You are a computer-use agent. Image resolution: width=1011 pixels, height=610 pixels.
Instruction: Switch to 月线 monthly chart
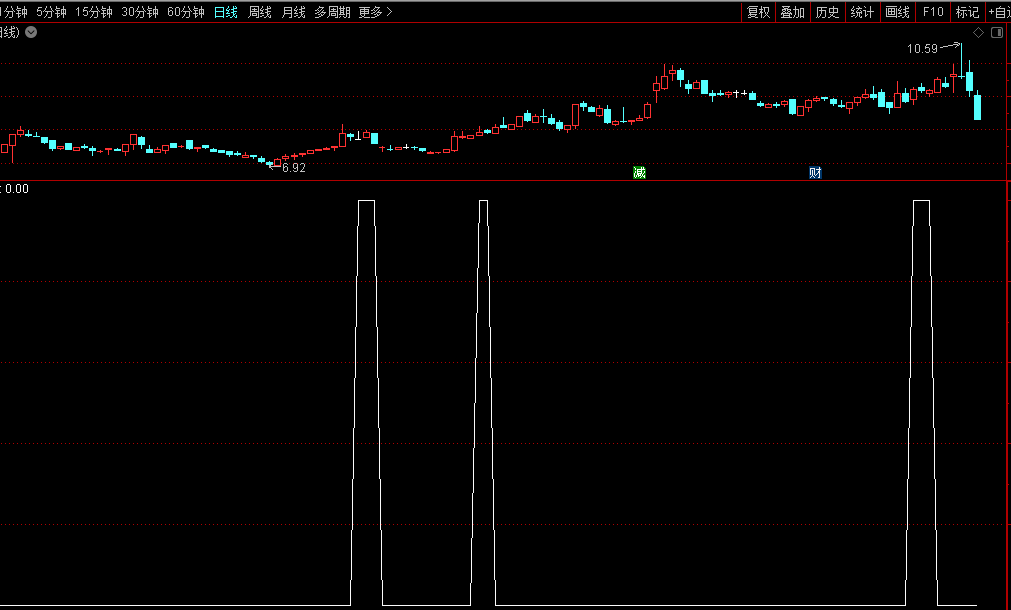point(293,12)
